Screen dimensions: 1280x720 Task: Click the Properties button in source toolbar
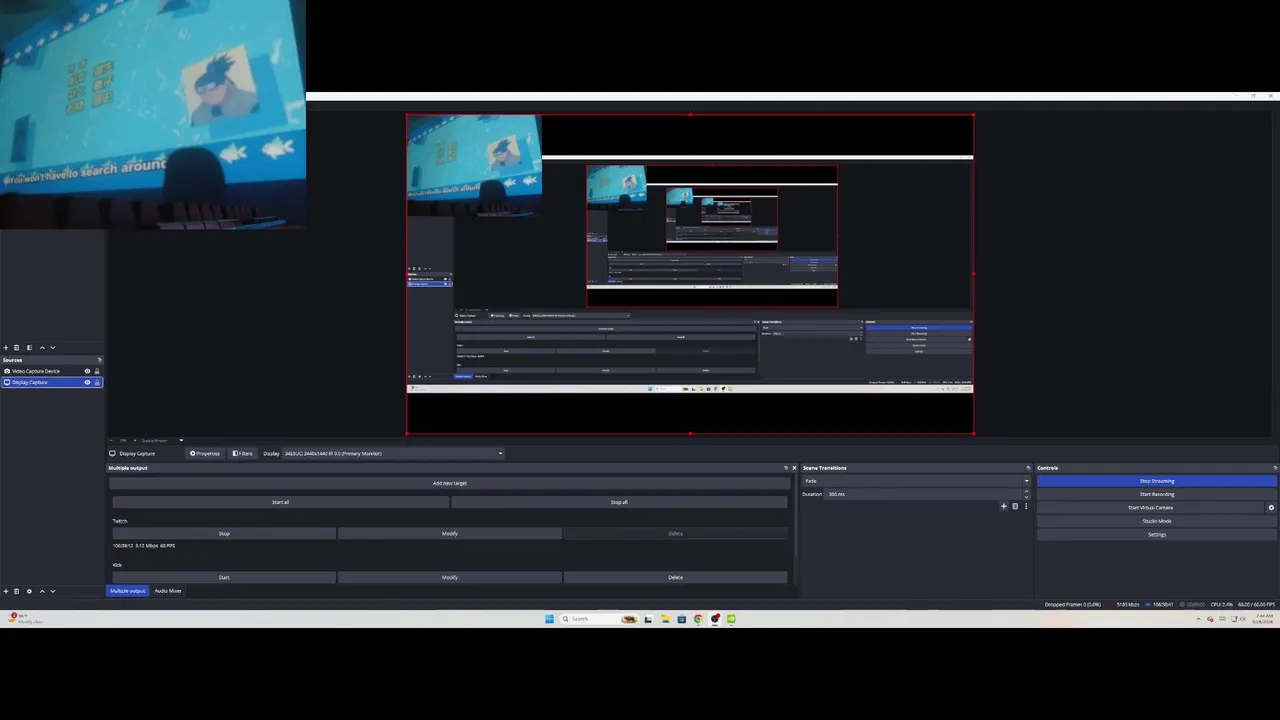pos(205,453)
